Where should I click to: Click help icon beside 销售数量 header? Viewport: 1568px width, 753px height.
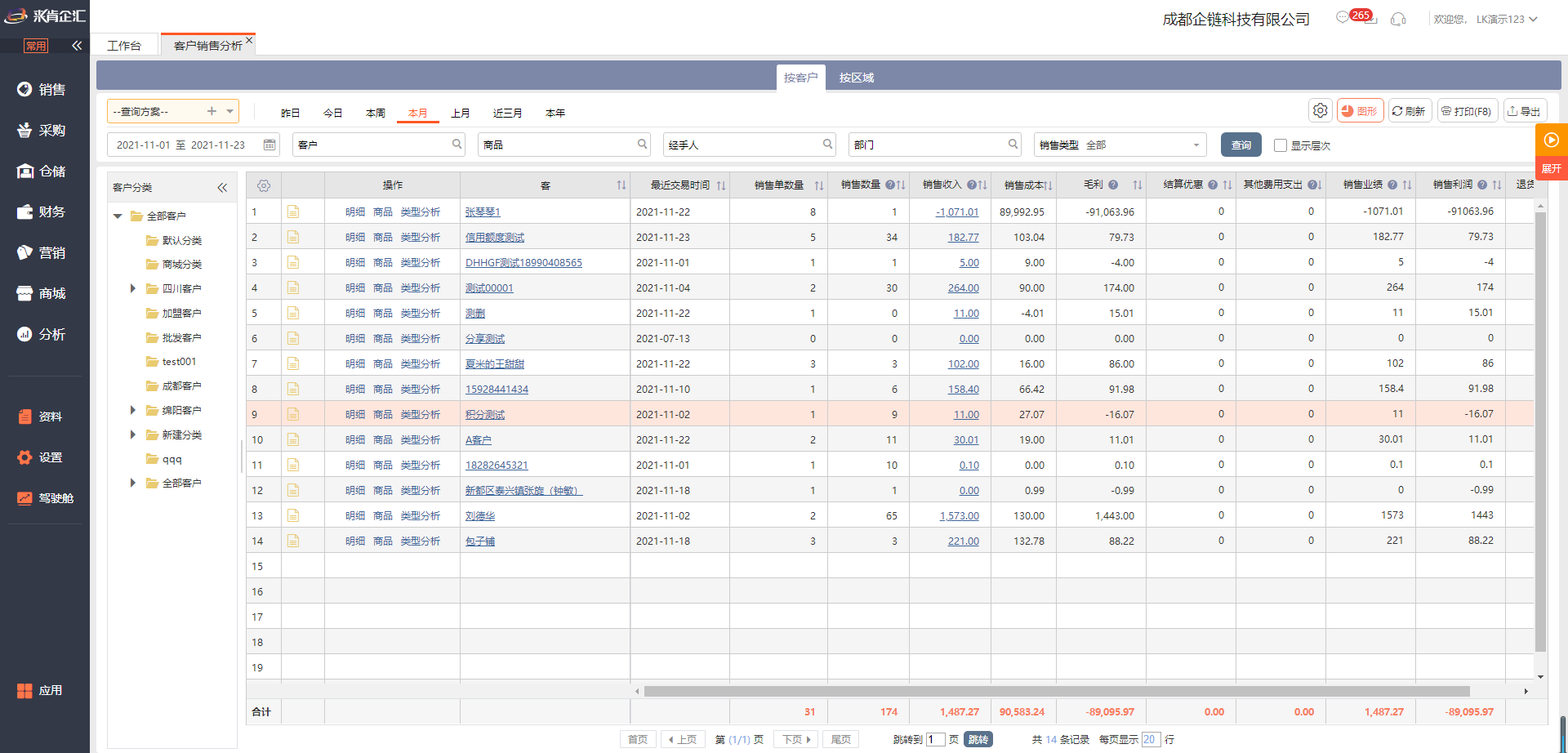(x=890, y=185)
